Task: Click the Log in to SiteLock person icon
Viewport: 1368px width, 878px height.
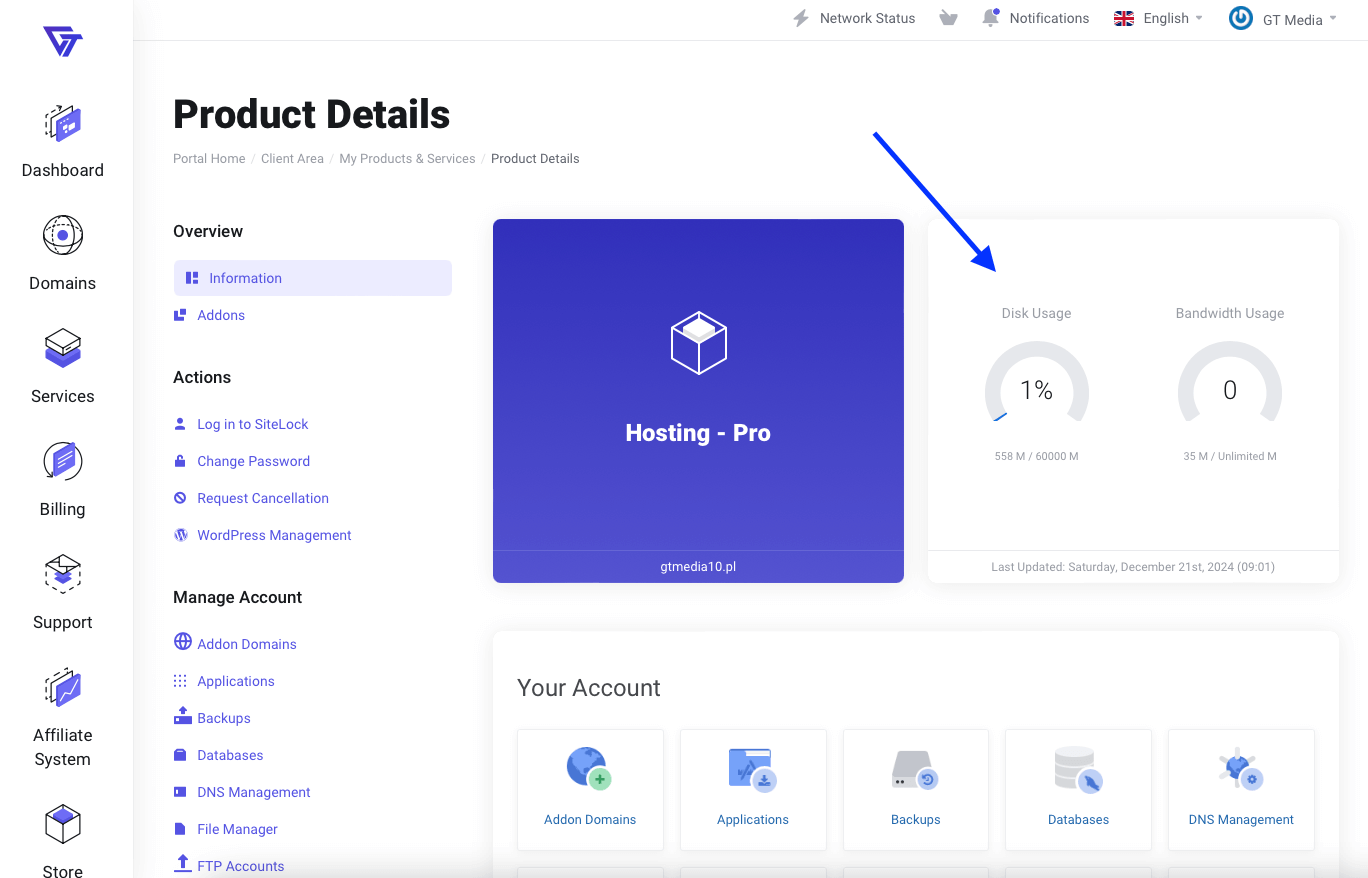Action: pos(180,424)
